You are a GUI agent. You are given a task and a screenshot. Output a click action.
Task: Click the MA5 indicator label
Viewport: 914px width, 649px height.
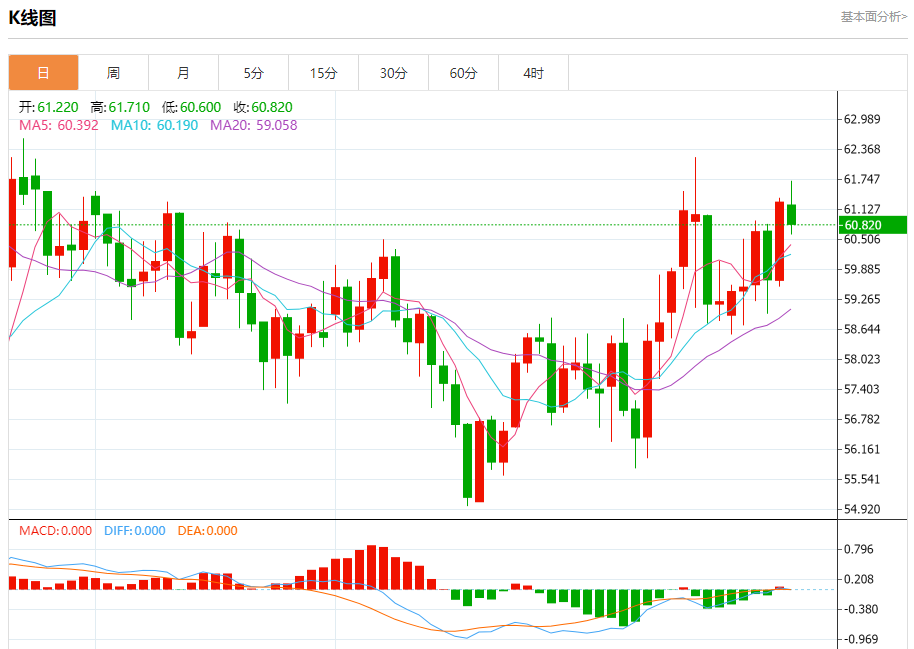click(x=59, y=125)
